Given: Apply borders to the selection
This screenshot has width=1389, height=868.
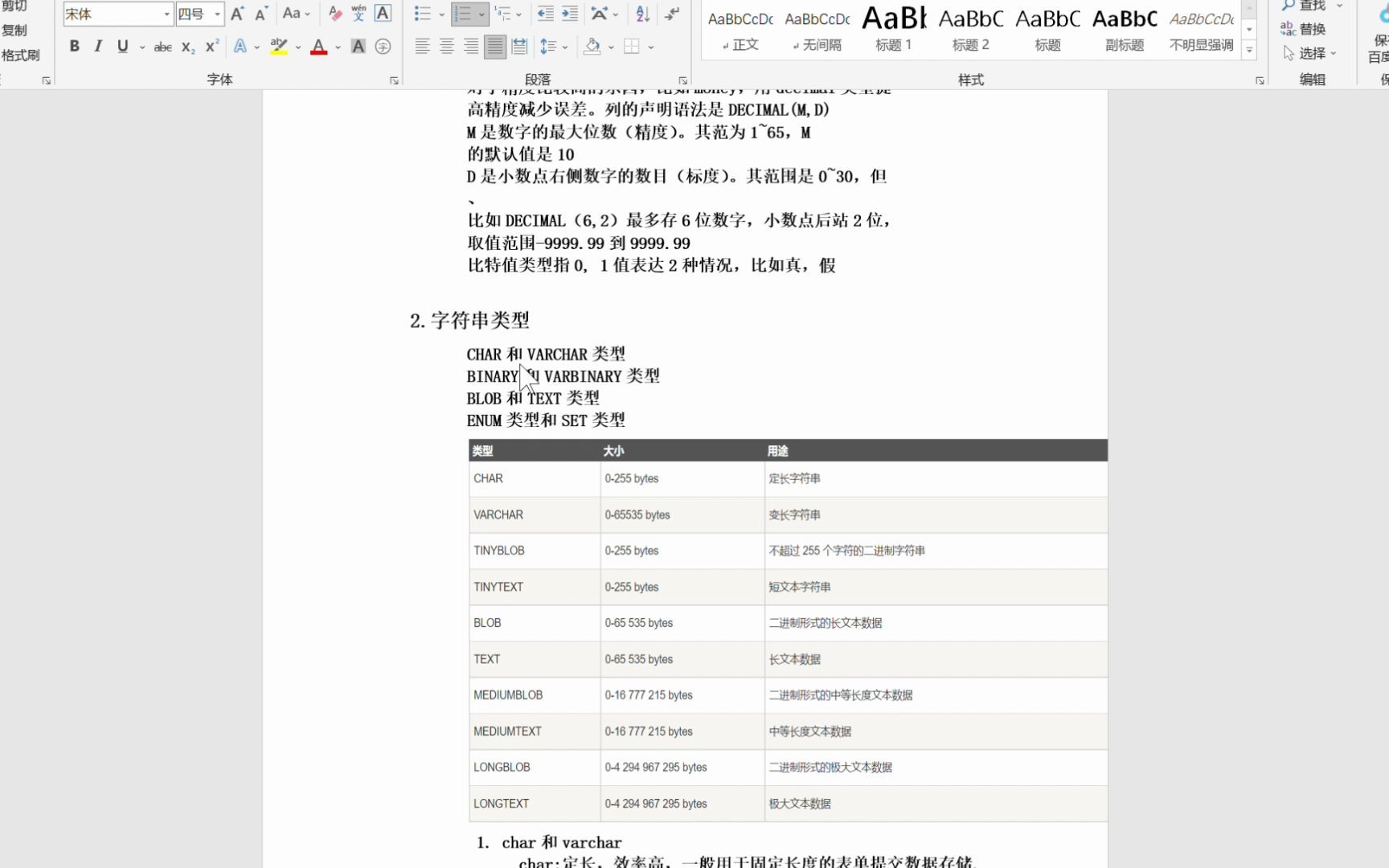Looking at the screenshot, I should tap(632, 47).
